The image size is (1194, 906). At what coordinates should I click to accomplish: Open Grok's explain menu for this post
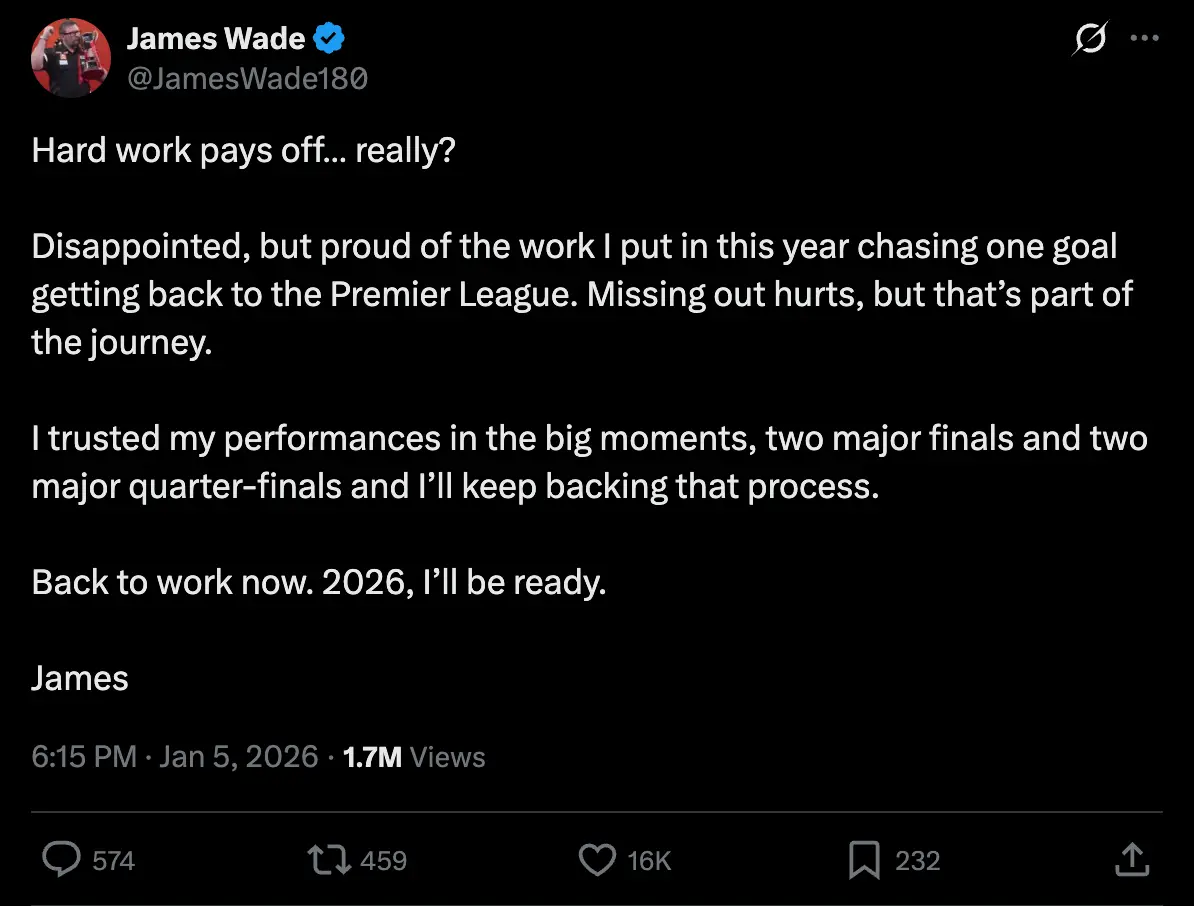coord(1089,38)
